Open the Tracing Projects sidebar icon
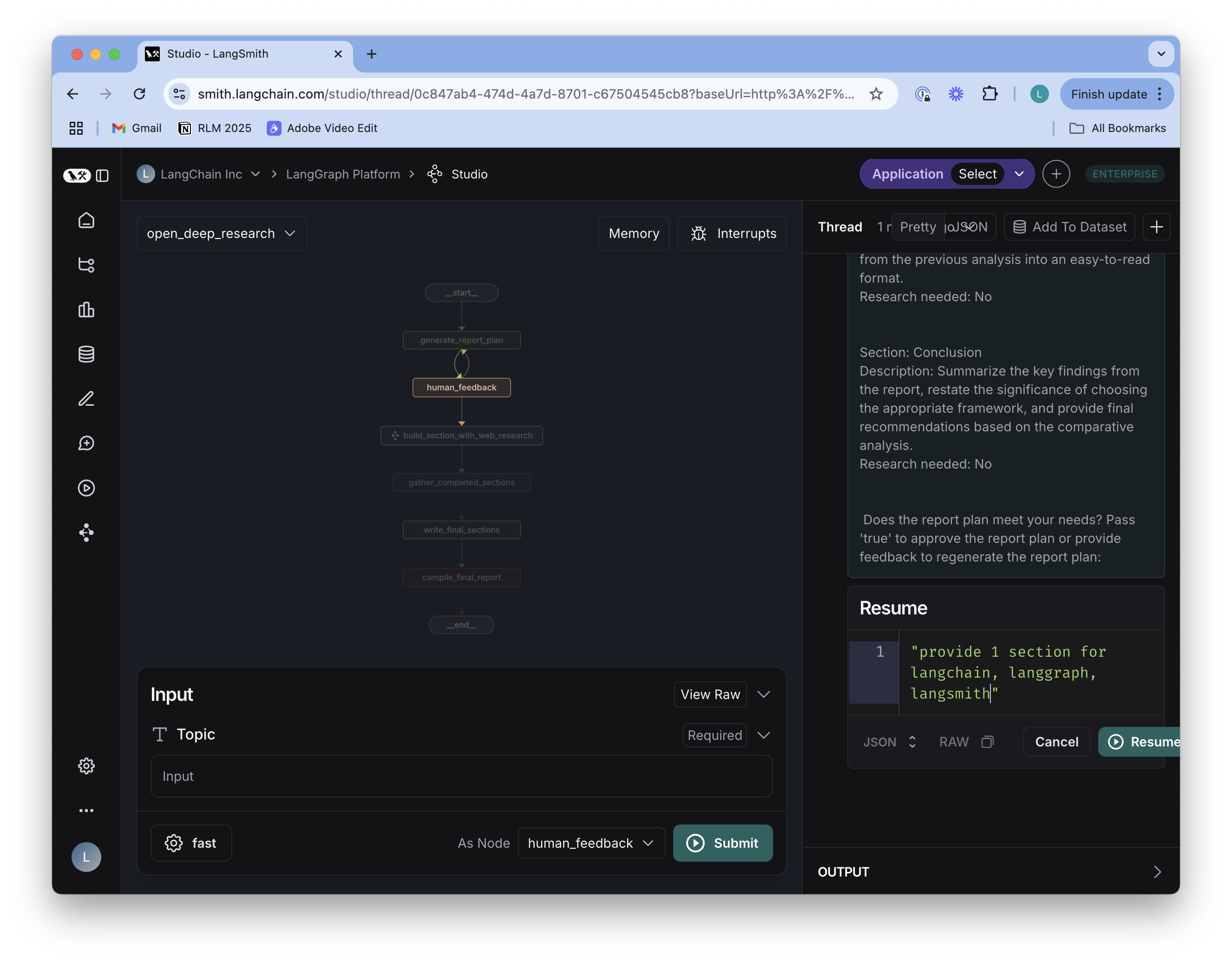Screen dimensions: 1232x963 click(86, 264)
